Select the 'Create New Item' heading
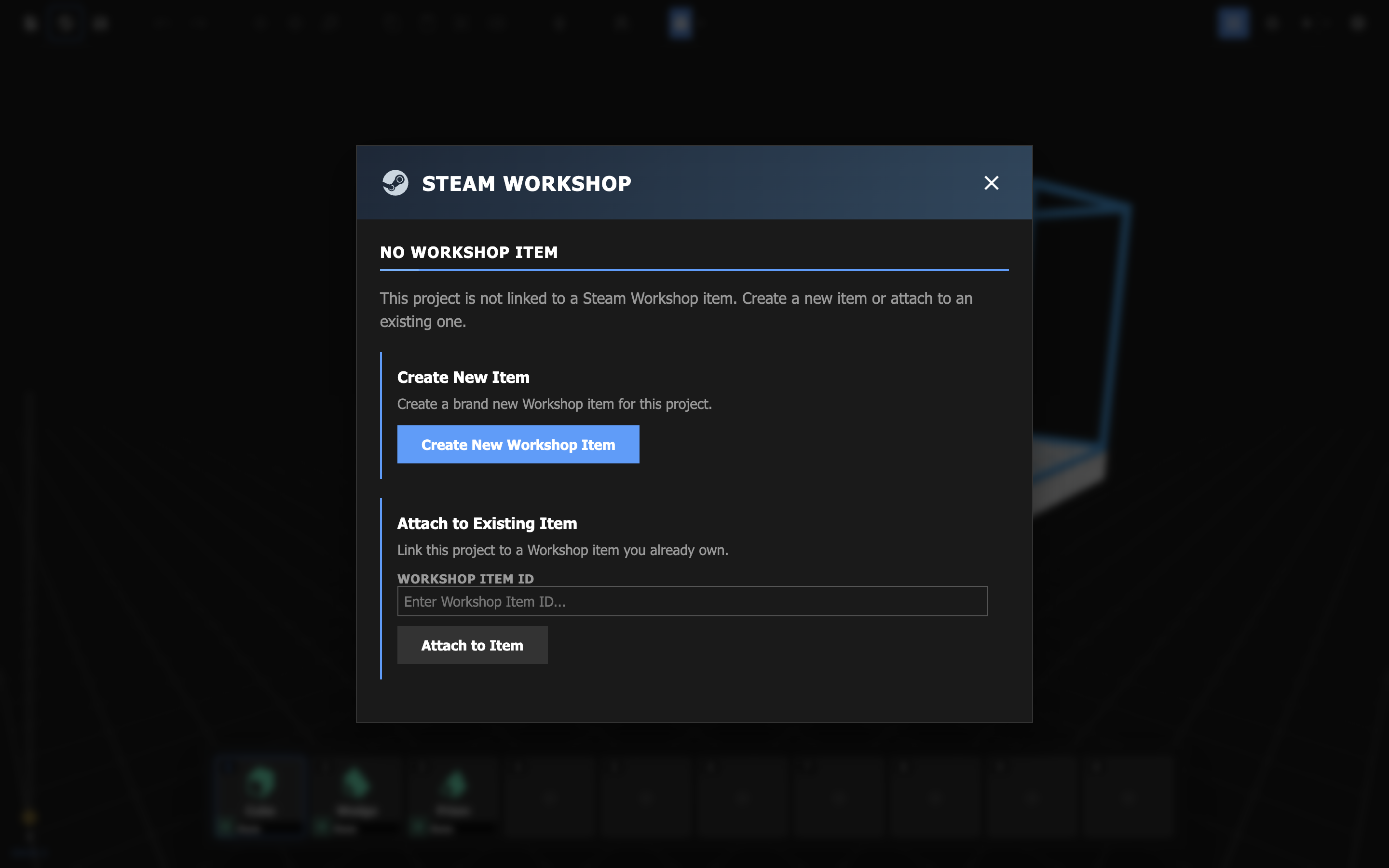The image size is (1389, 868). coord(463,377)
